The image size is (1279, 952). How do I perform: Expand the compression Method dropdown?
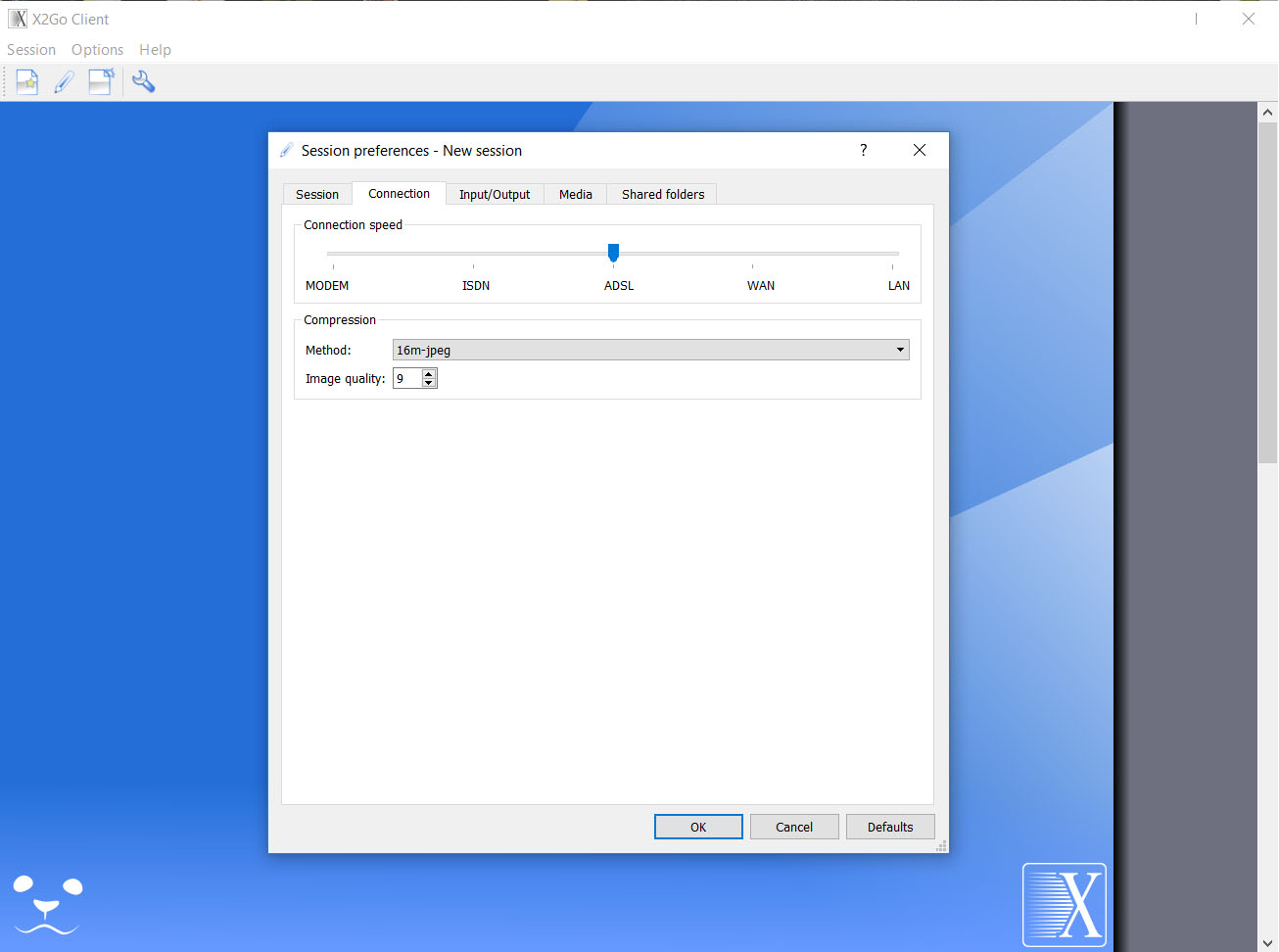click(x=899, y=350)
